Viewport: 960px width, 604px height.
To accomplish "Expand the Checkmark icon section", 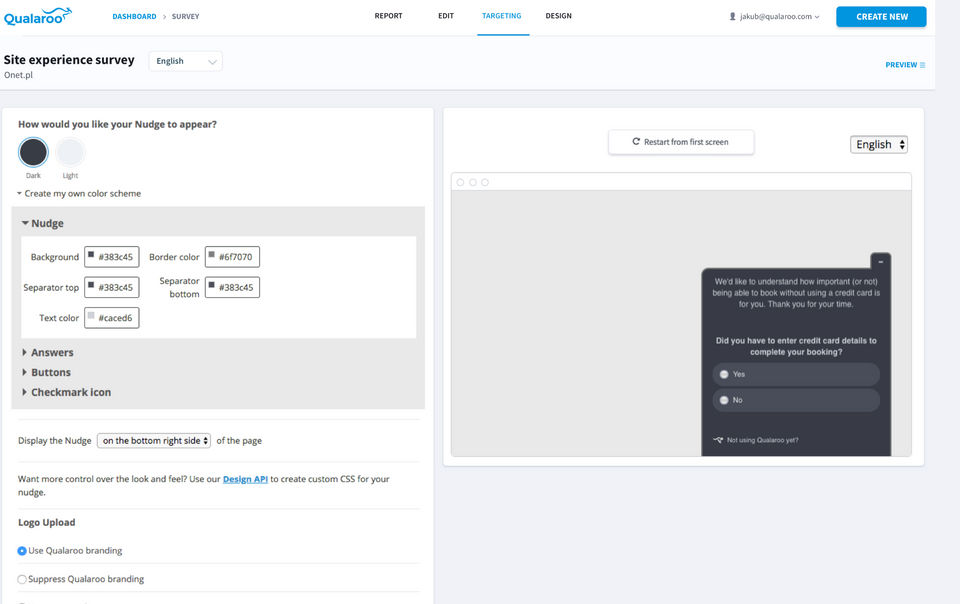I will (67, 392).
